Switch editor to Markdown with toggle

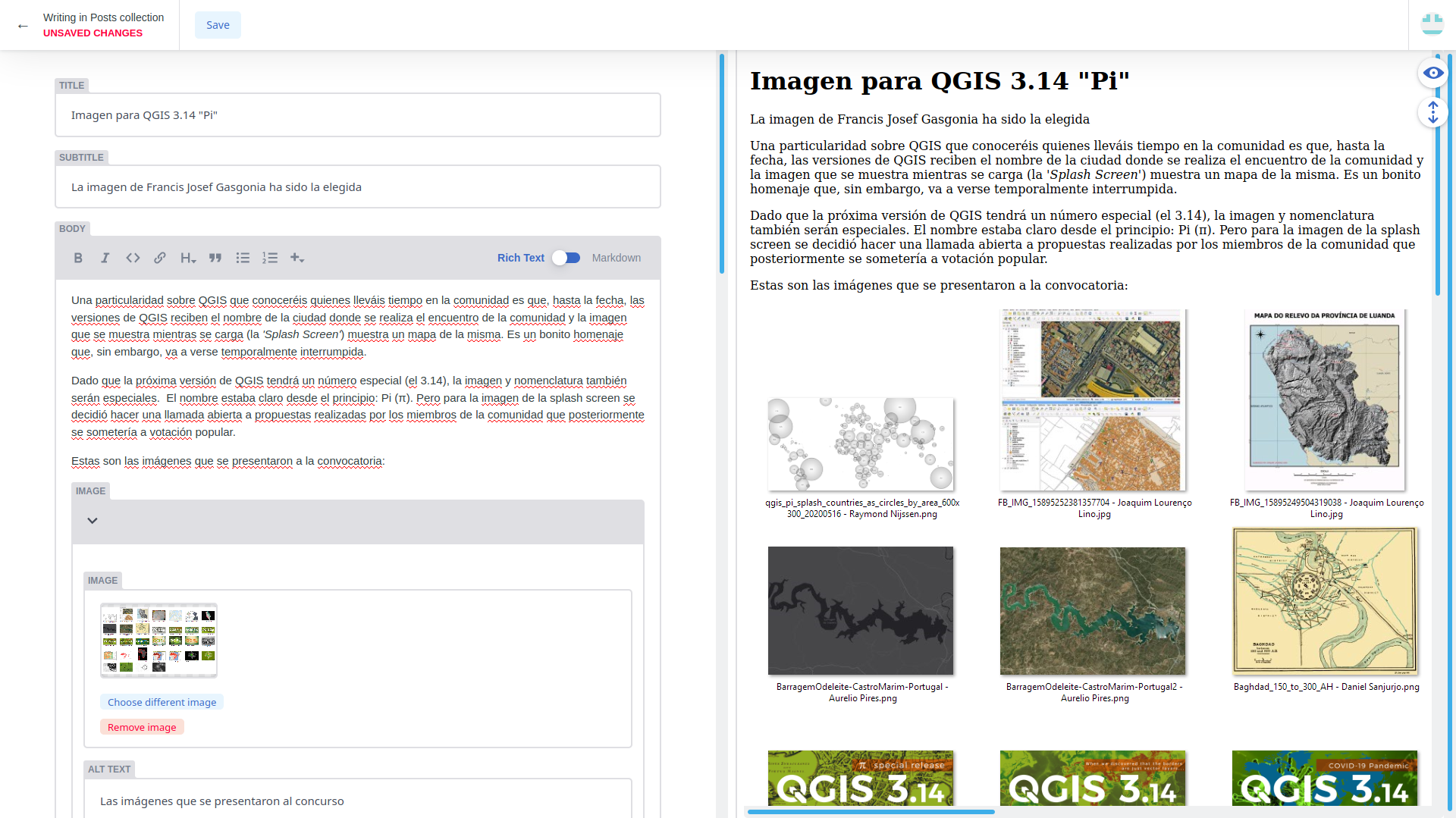(566, 258)
